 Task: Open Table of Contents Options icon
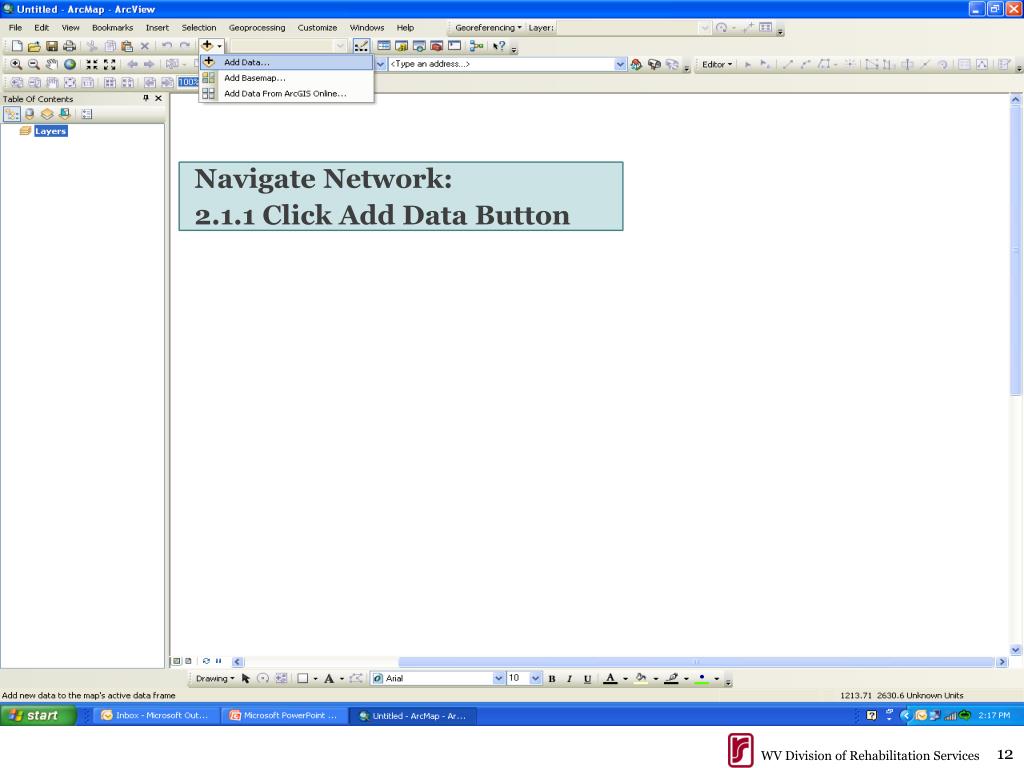pos(87,114)
